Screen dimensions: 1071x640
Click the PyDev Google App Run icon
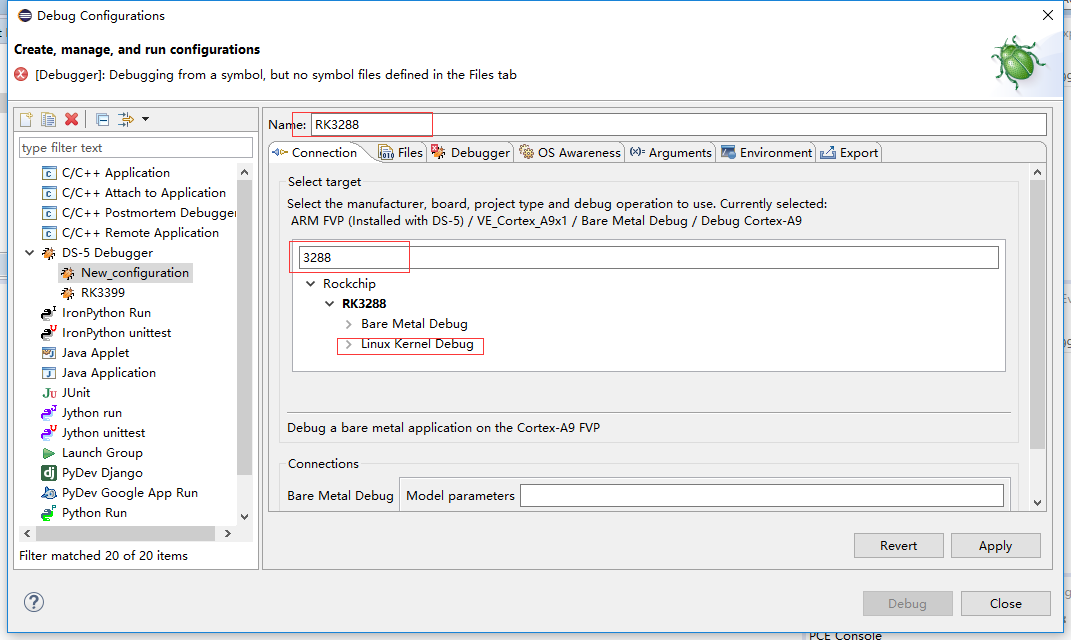pyautogui.click(x=48, y=492)
